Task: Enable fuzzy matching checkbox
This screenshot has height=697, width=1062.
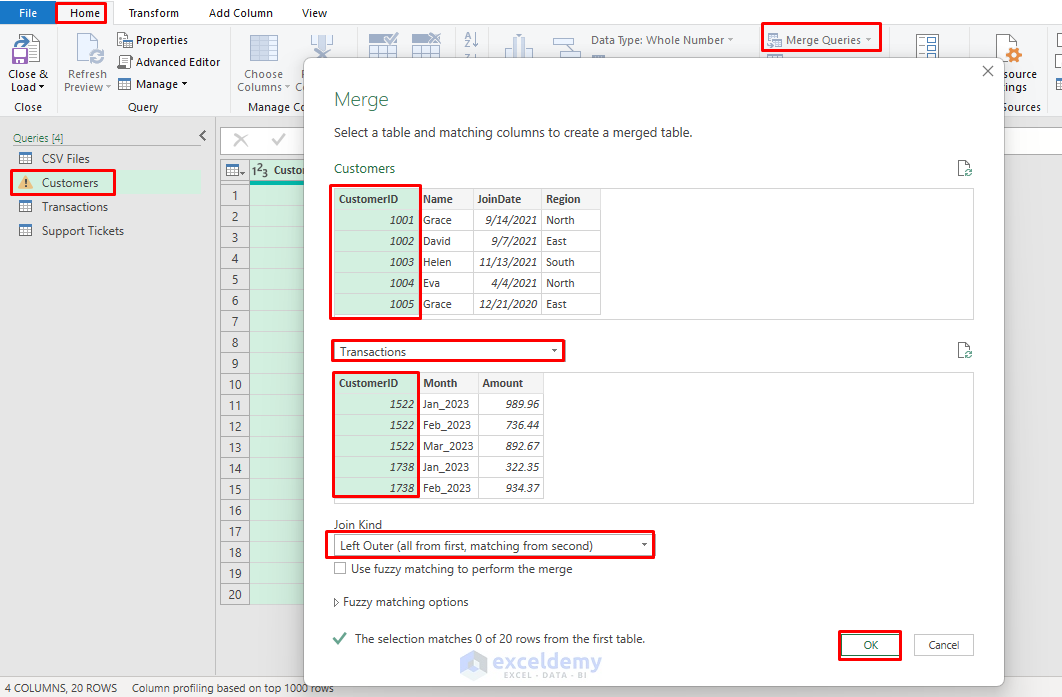Action: (340, 568)
